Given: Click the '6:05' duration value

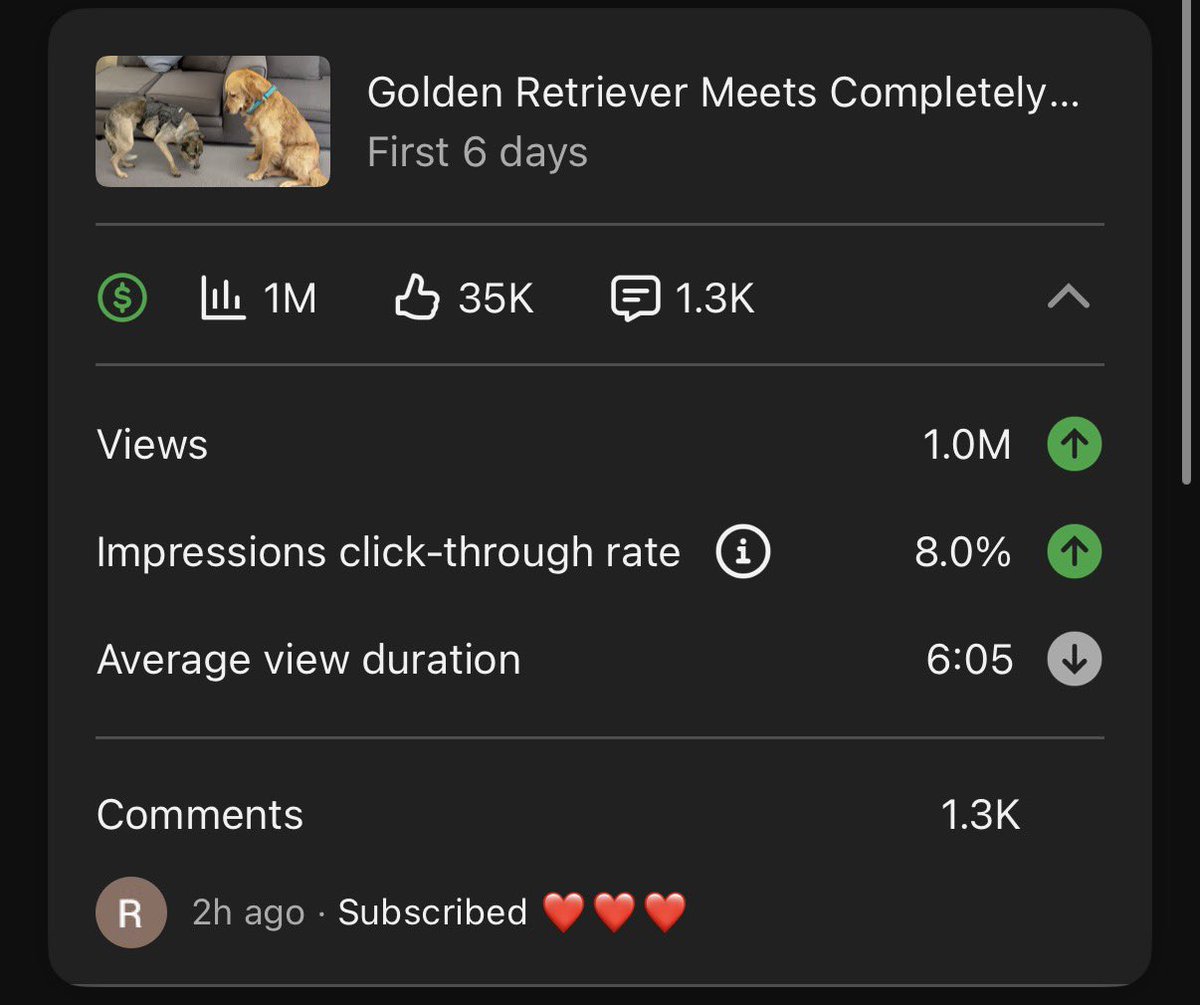Looking at the screenshot, I should 970,660.
